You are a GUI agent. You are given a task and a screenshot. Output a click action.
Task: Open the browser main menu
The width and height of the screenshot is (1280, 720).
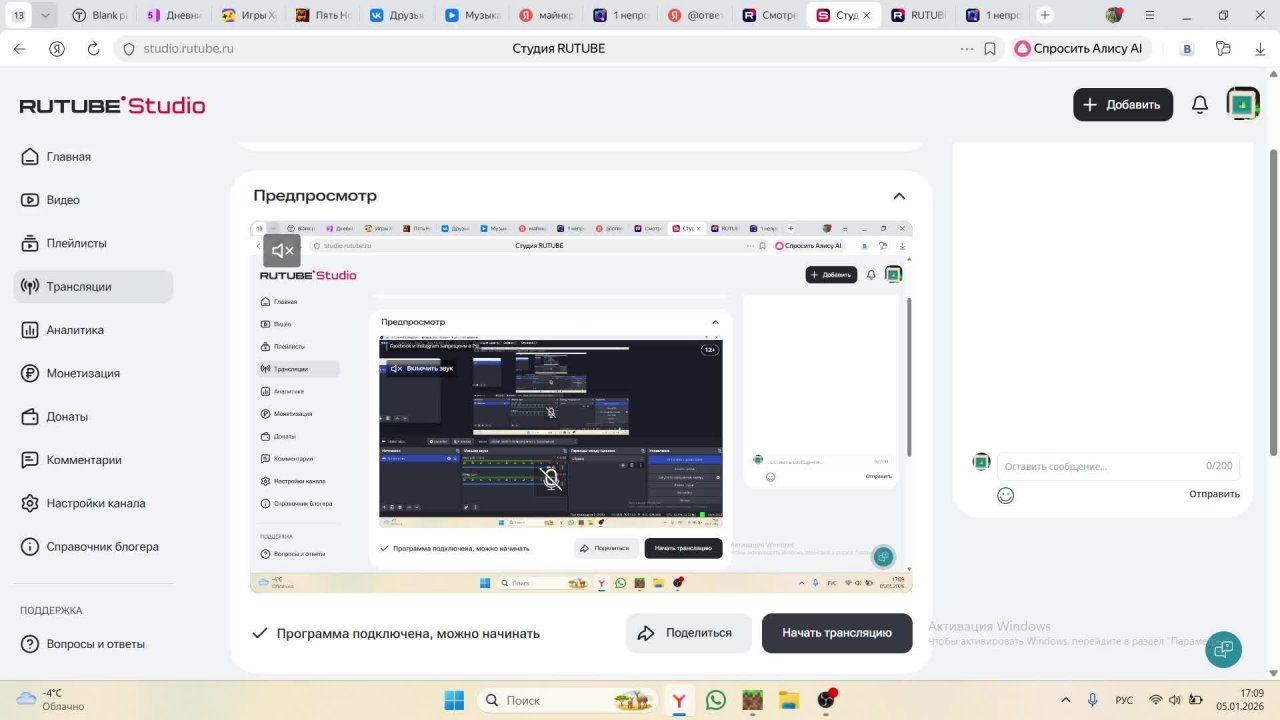1150,15
